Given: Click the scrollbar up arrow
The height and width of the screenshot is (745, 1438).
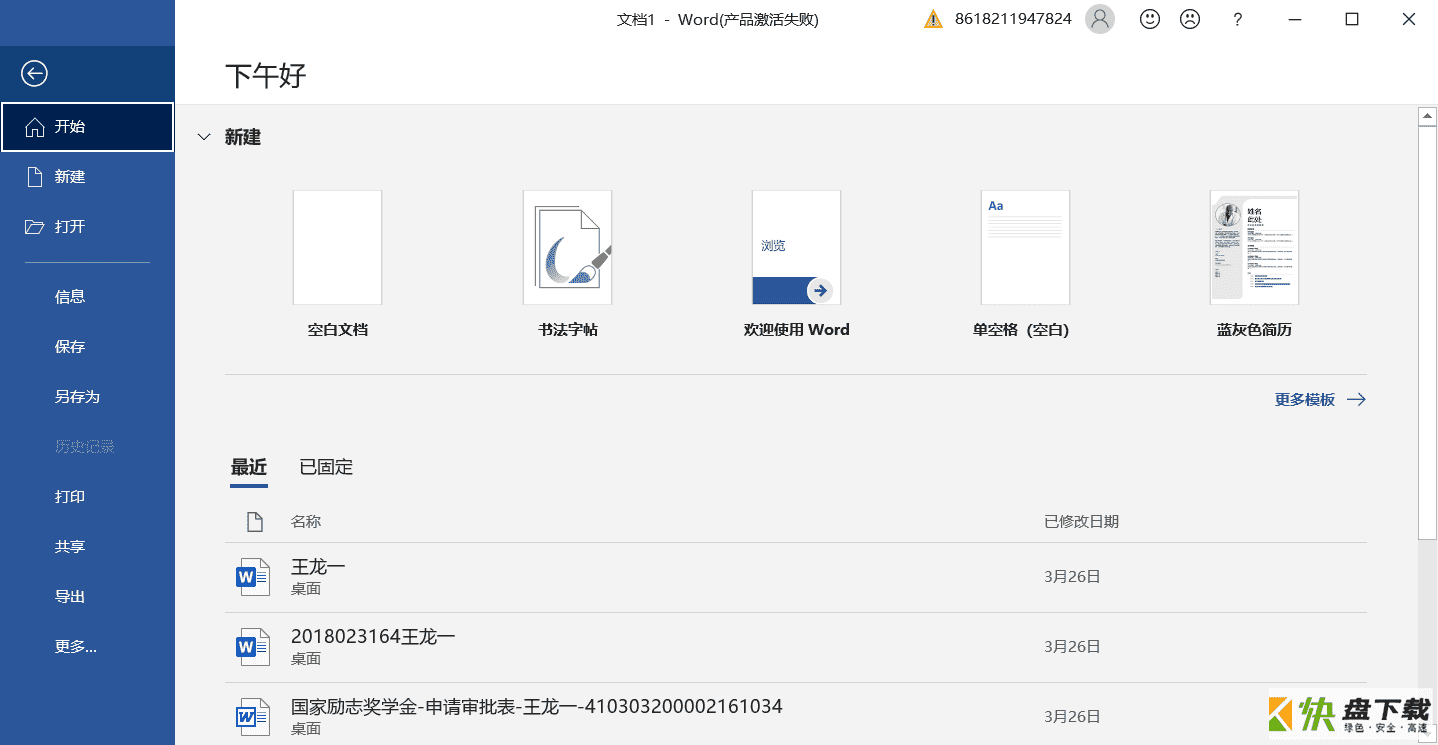Looking at the screenshot, I should tap(1428, 117).
